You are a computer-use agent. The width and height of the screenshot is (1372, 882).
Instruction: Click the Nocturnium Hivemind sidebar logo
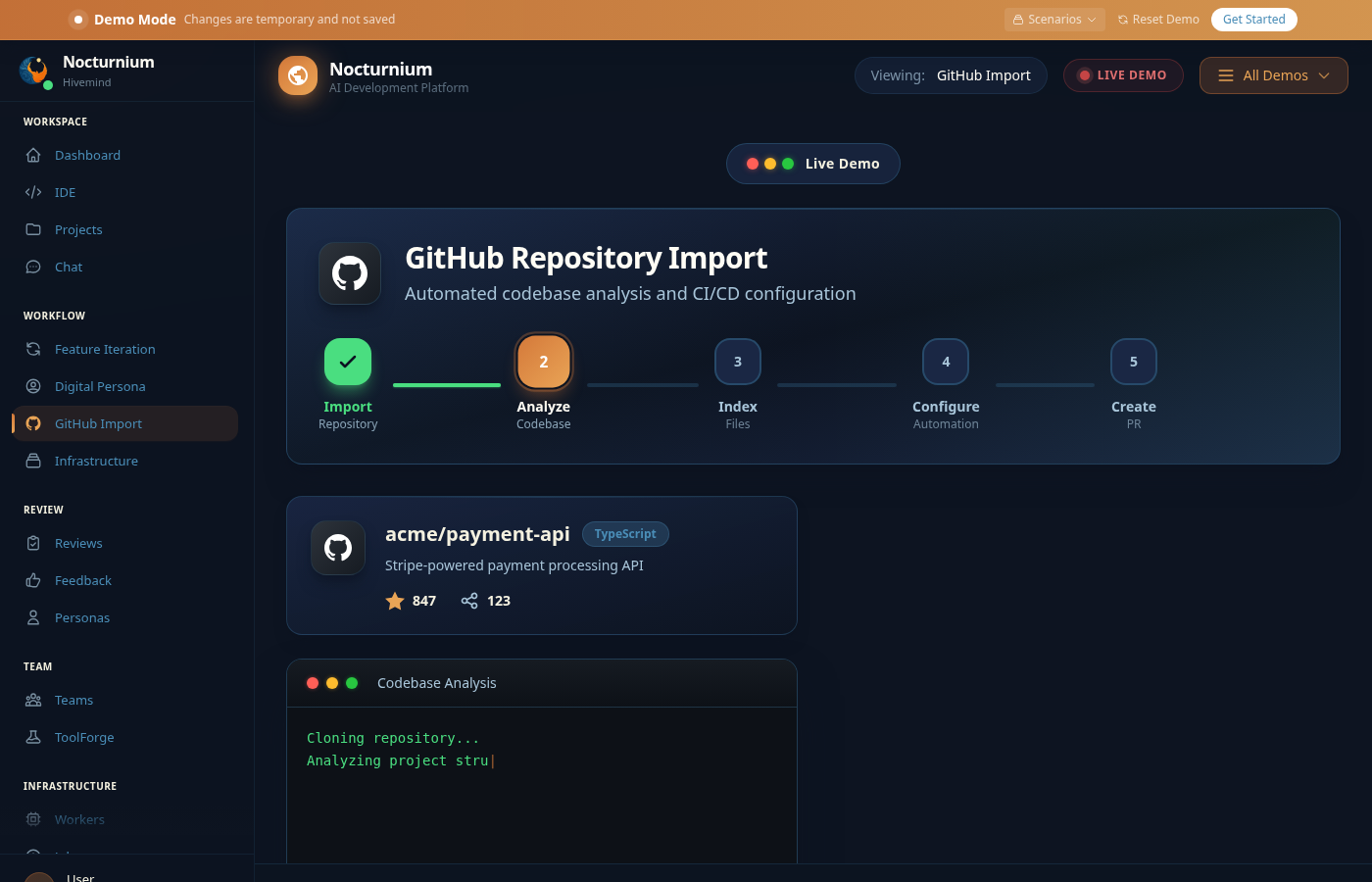click(x=34, y=71)
